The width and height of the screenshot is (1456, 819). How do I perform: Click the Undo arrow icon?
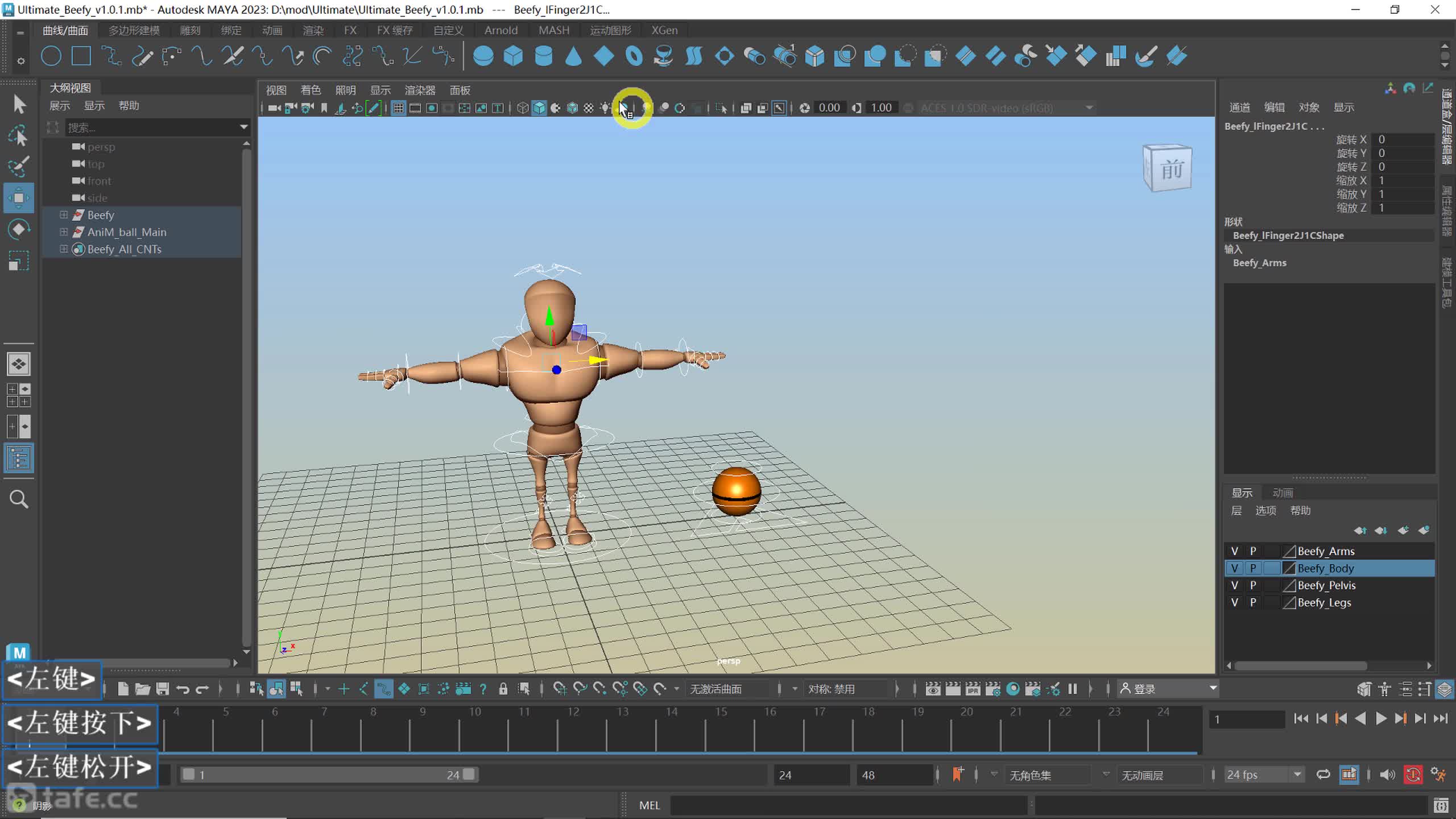coord(183,689)
